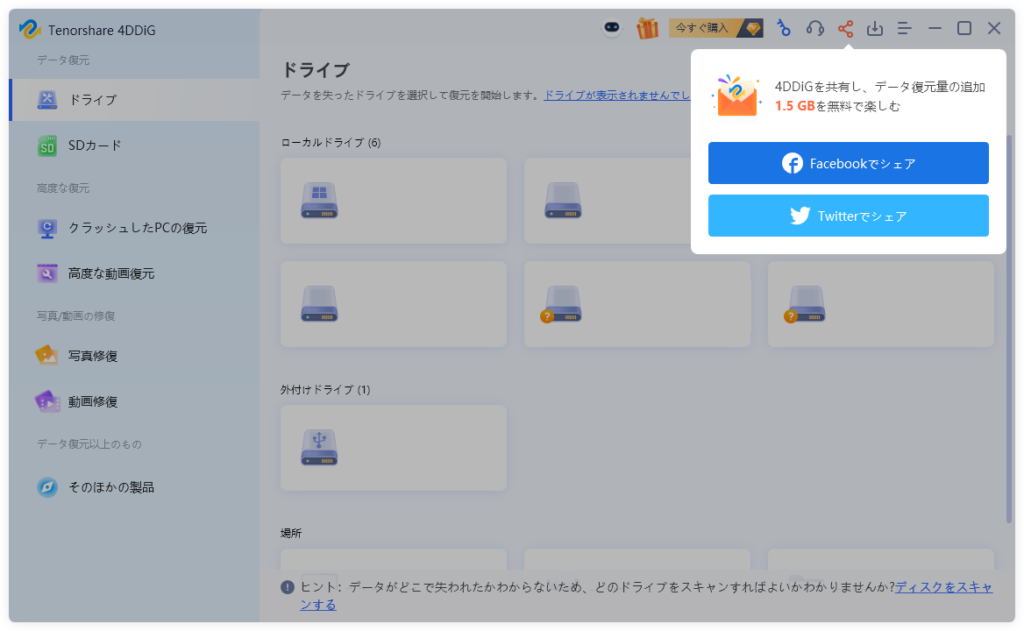The image size is (1024, 631).
Task: Maximize the 4DDiG window
Action: pyautogui.click(x=964, y=28)
